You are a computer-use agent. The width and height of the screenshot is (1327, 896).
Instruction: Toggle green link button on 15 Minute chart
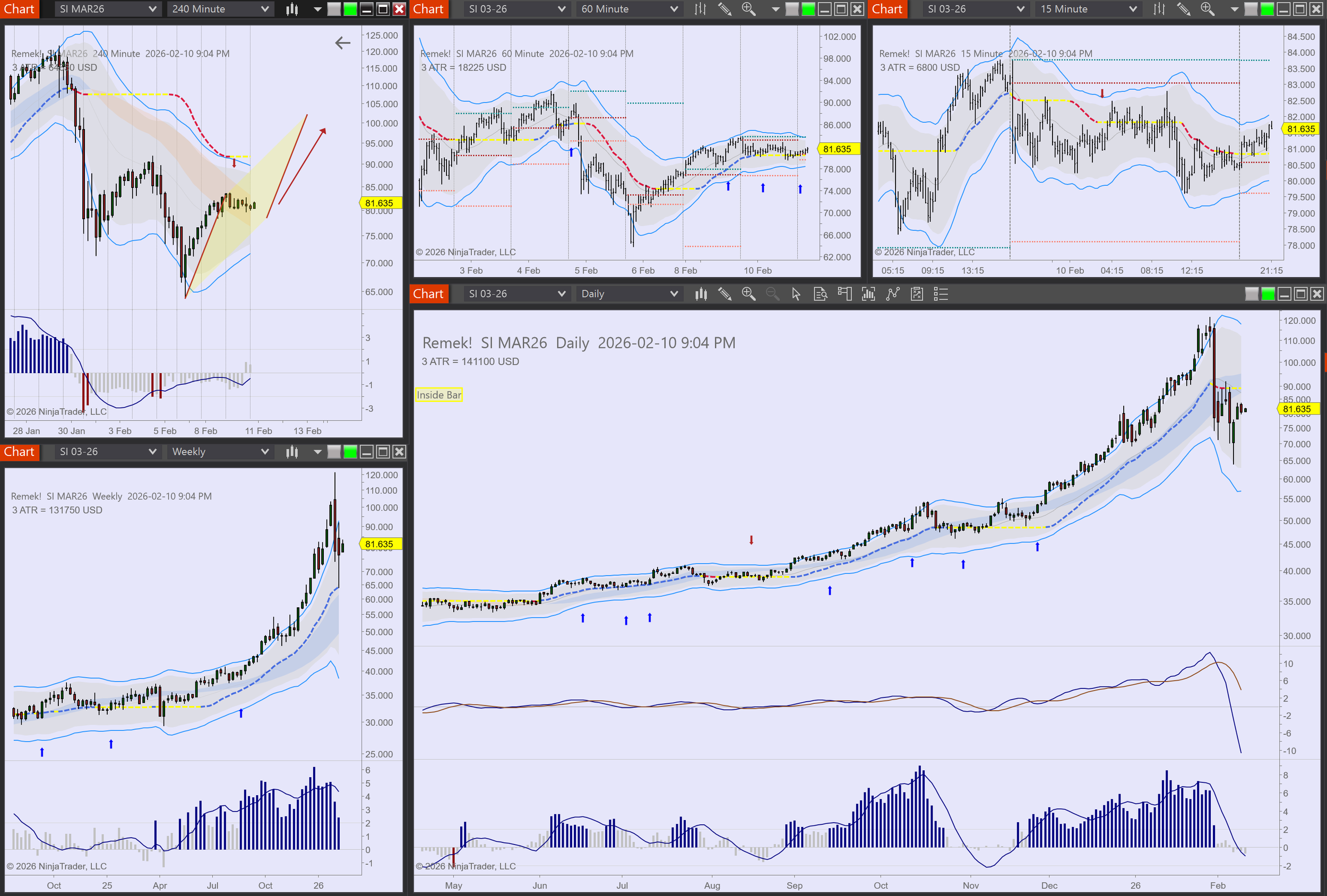pos(1267,9)
